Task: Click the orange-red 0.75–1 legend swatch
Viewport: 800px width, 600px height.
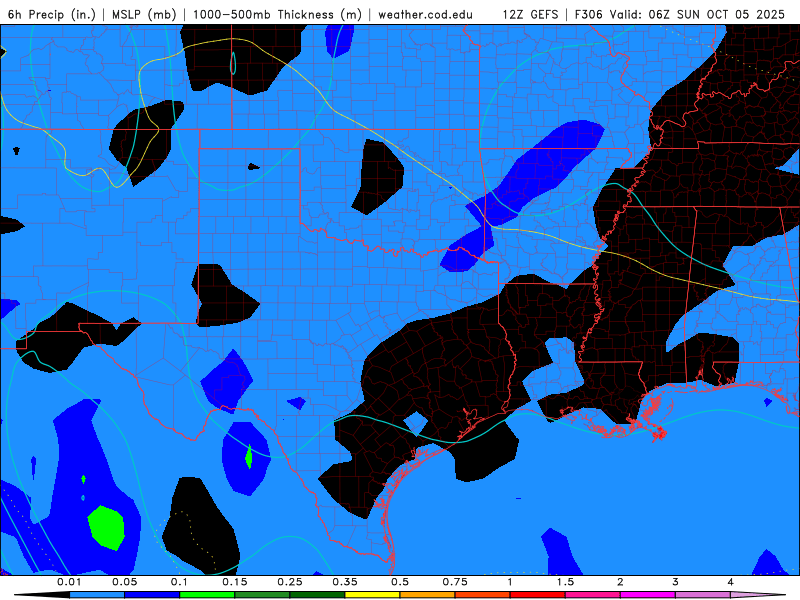Action: (483, 595)
